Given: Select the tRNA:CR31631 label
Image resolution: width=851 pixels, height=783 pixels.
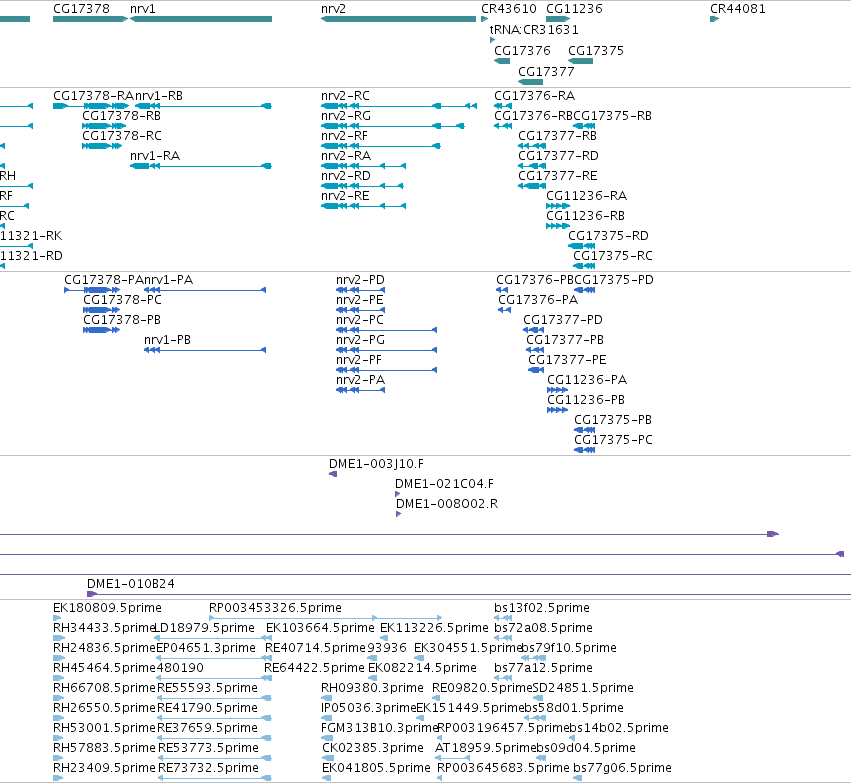Looking at the screenshot, I should click(534, 29).
